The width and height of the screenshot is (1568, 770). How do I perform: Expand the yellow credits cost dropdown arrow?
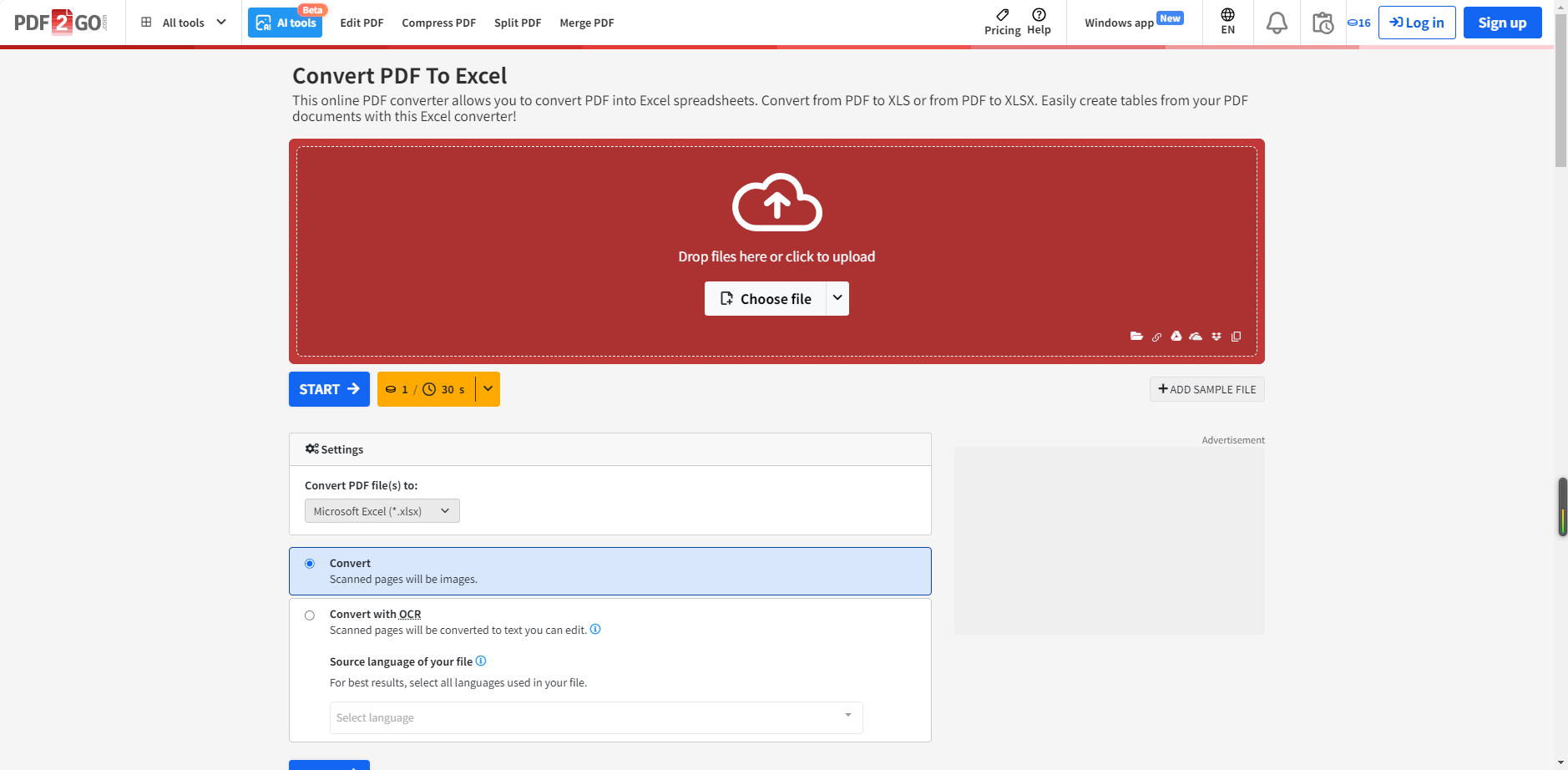(488, 389)
